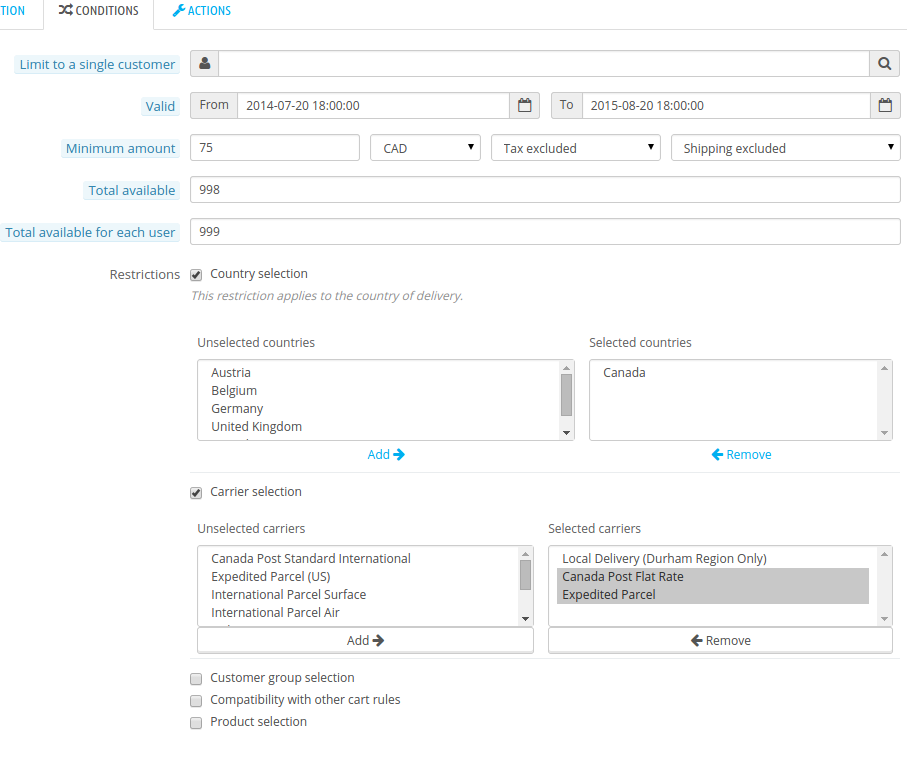The height and width of the screenshot is (757, 907).
Task: Click the search magnifier icon for customer
Action: (885, 64)
